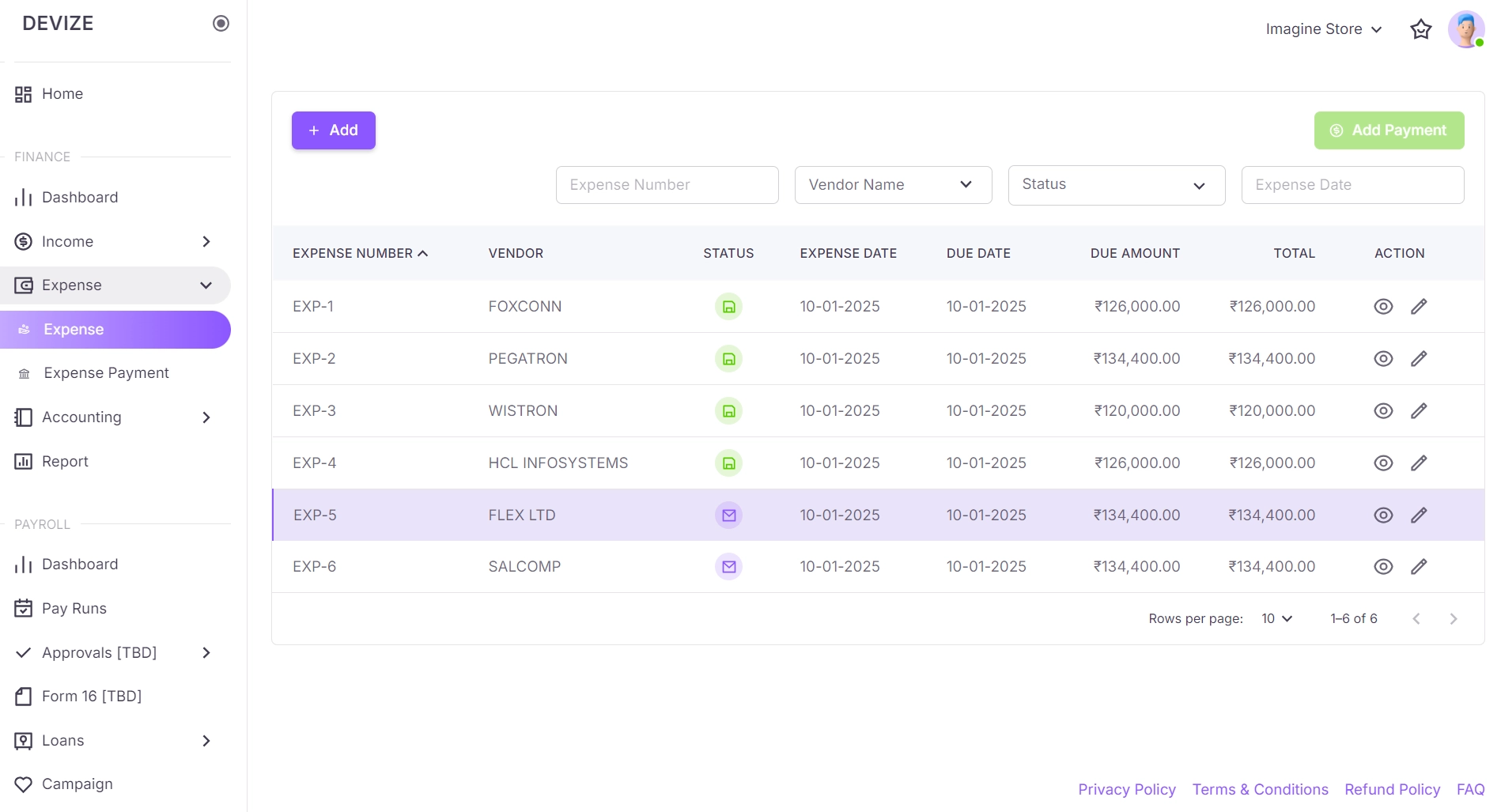Viewport: 1501px width, 812px height.
Task: Click the Approvals checkmark icon
Action: [24, 653]
